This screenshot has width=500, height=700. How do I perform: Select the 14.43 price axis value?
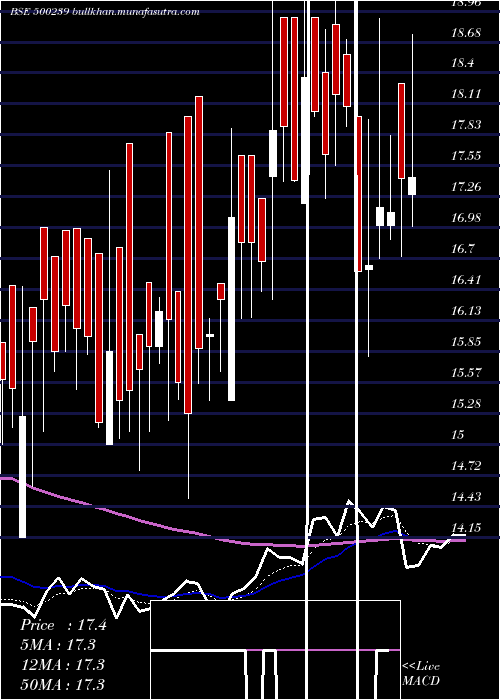click(x=466, y=497)
